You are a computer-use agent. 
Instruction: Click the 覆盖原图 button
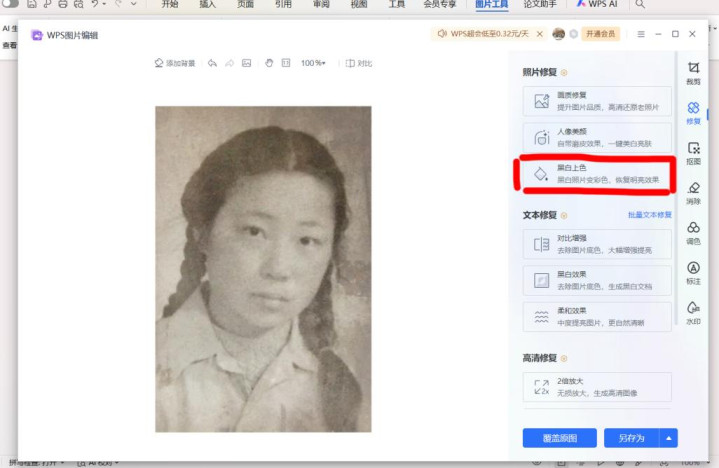tap(559, 438)
